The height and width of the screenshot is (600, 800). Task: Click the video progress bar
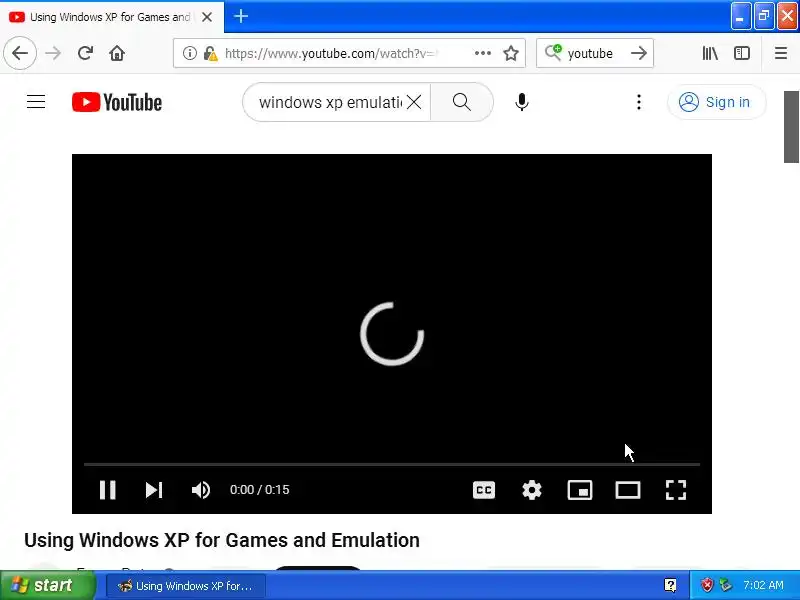click(x=392, y=464)
